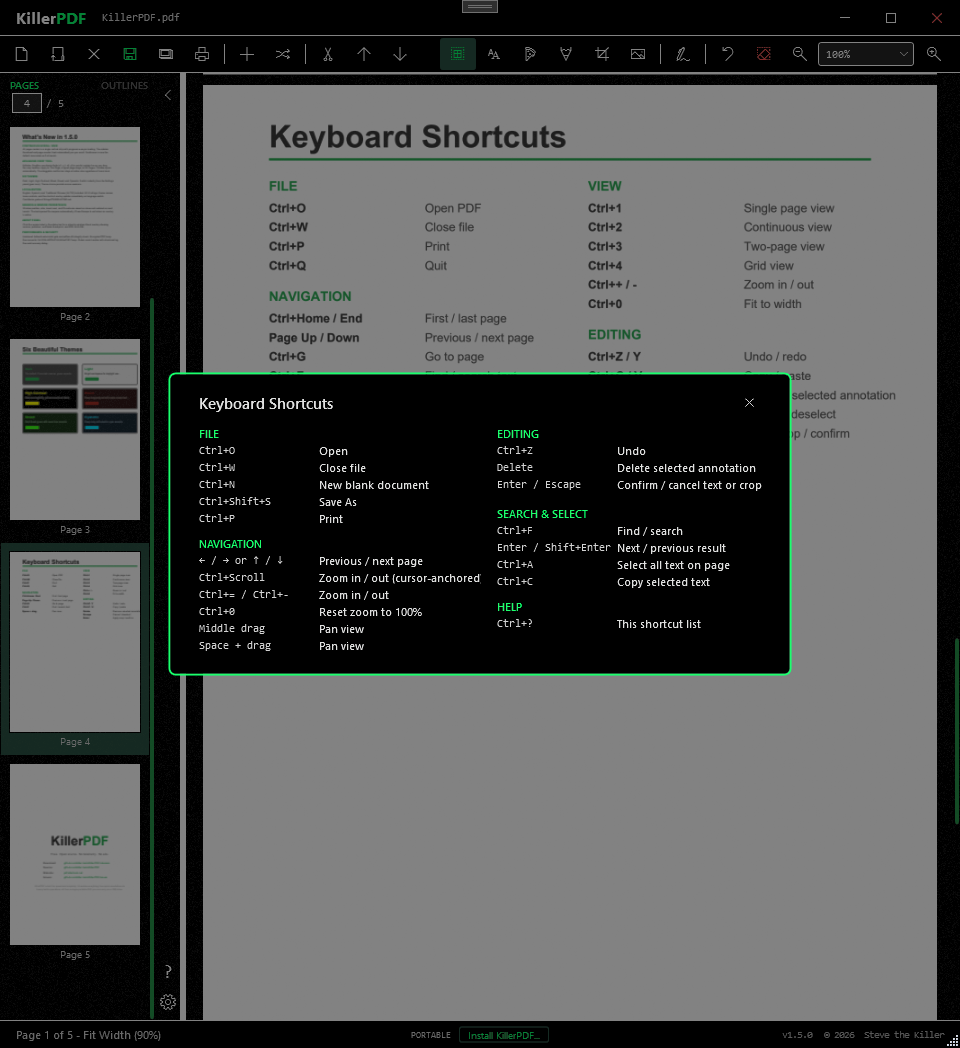The width and height of the screenshot is (960, 1048).
Task: Click the current page number input field
Action: pyautogui.click(x=27, y=104)
